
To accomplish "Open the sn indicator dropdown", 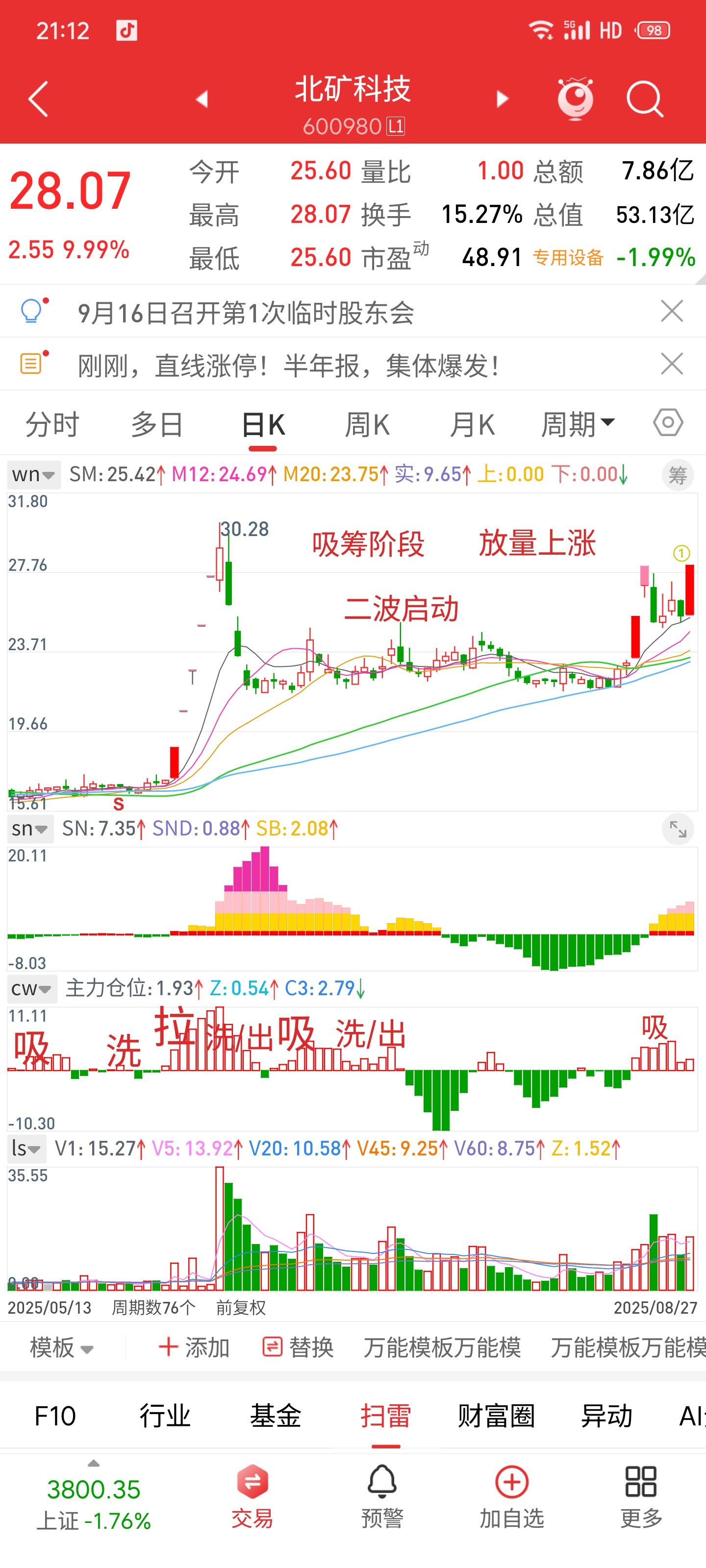I will 30,829.
